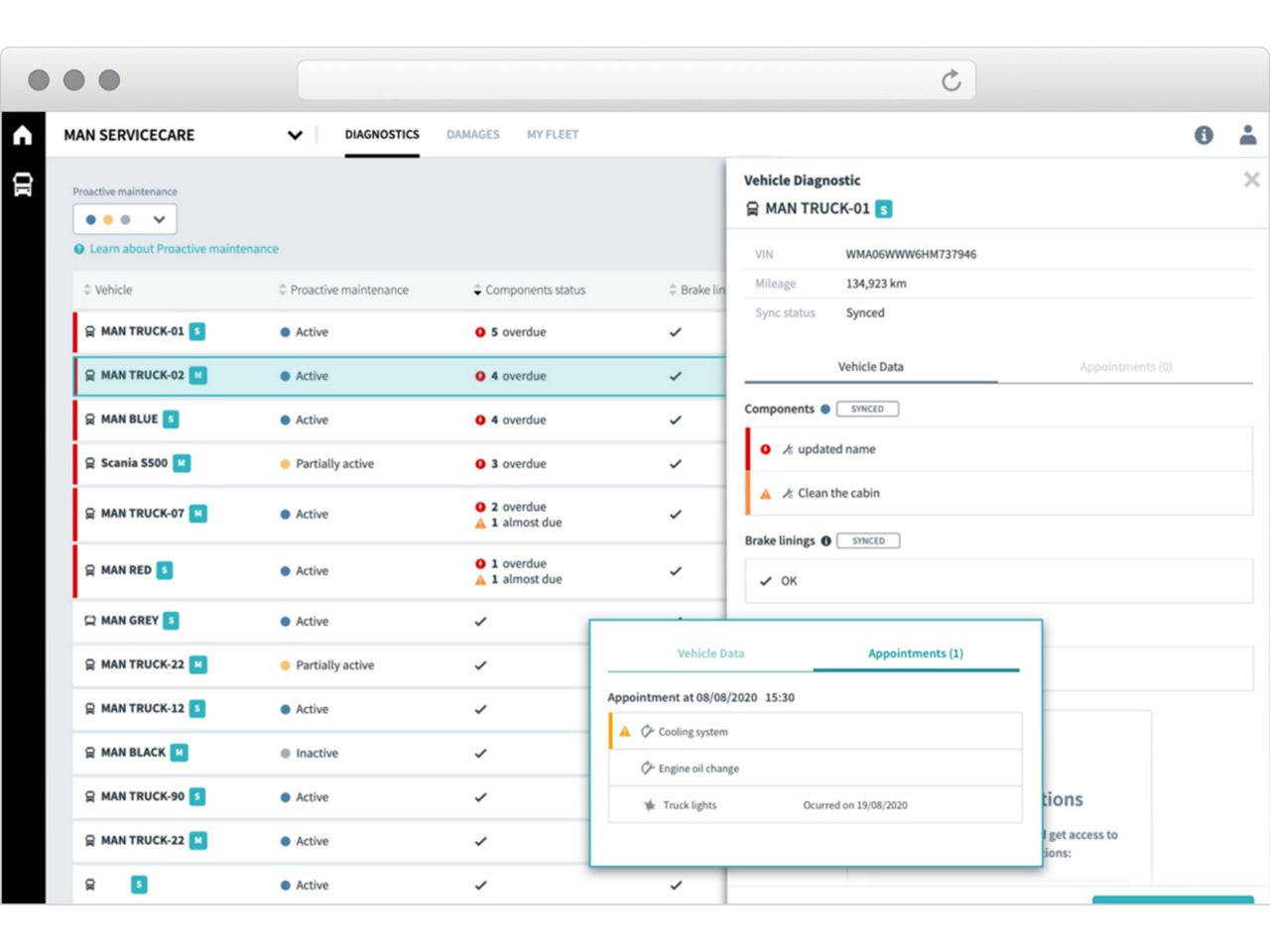The width and height of the screenshot is (1270, 952).
Task: Close the Vehicle Diagnostic panel
Action: [1251, 179]
